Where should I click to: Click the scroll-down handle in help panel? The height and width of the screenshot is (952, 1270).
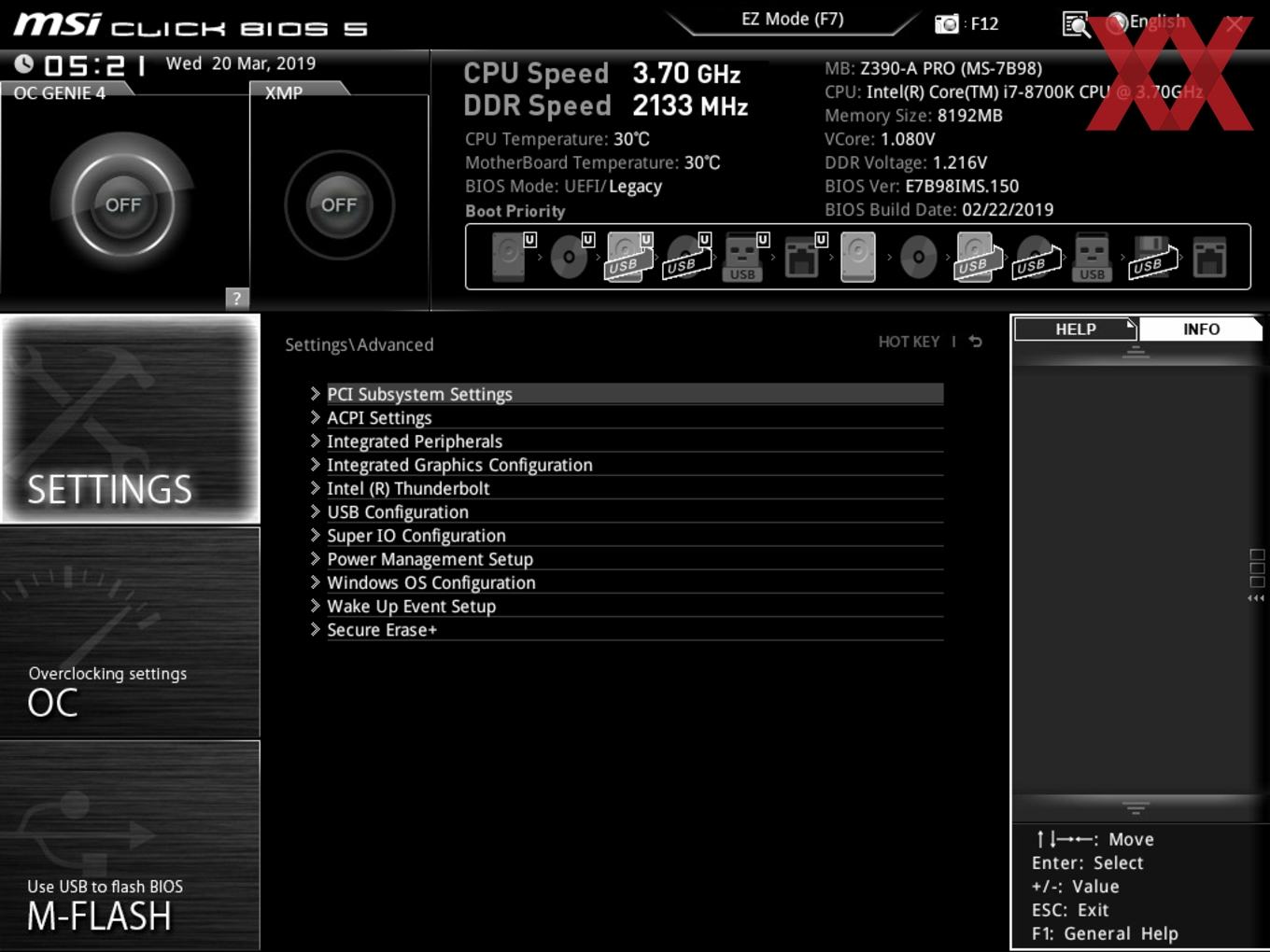pyautogui.click(x=1136, y=808)
